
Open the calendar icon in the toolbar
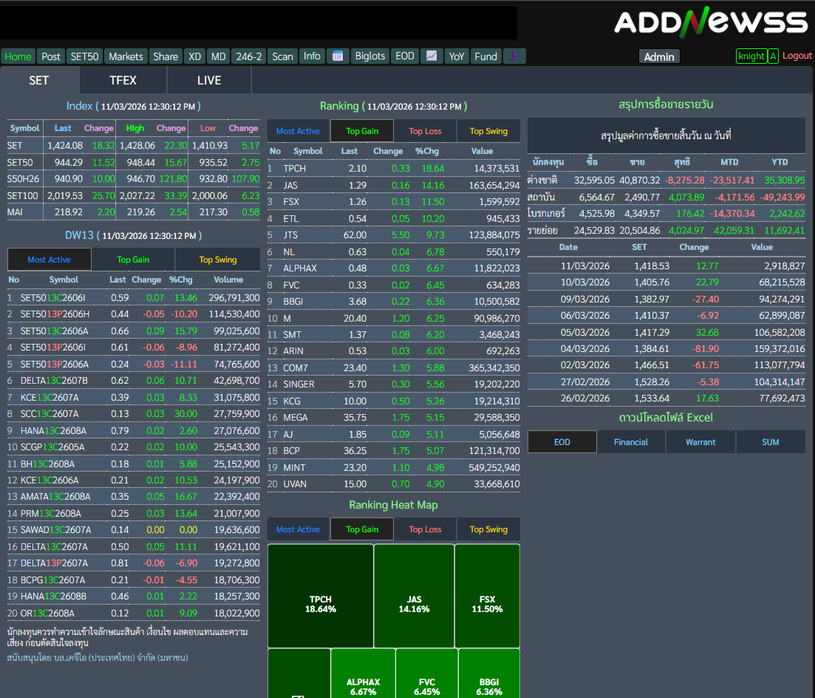[338, 57]
